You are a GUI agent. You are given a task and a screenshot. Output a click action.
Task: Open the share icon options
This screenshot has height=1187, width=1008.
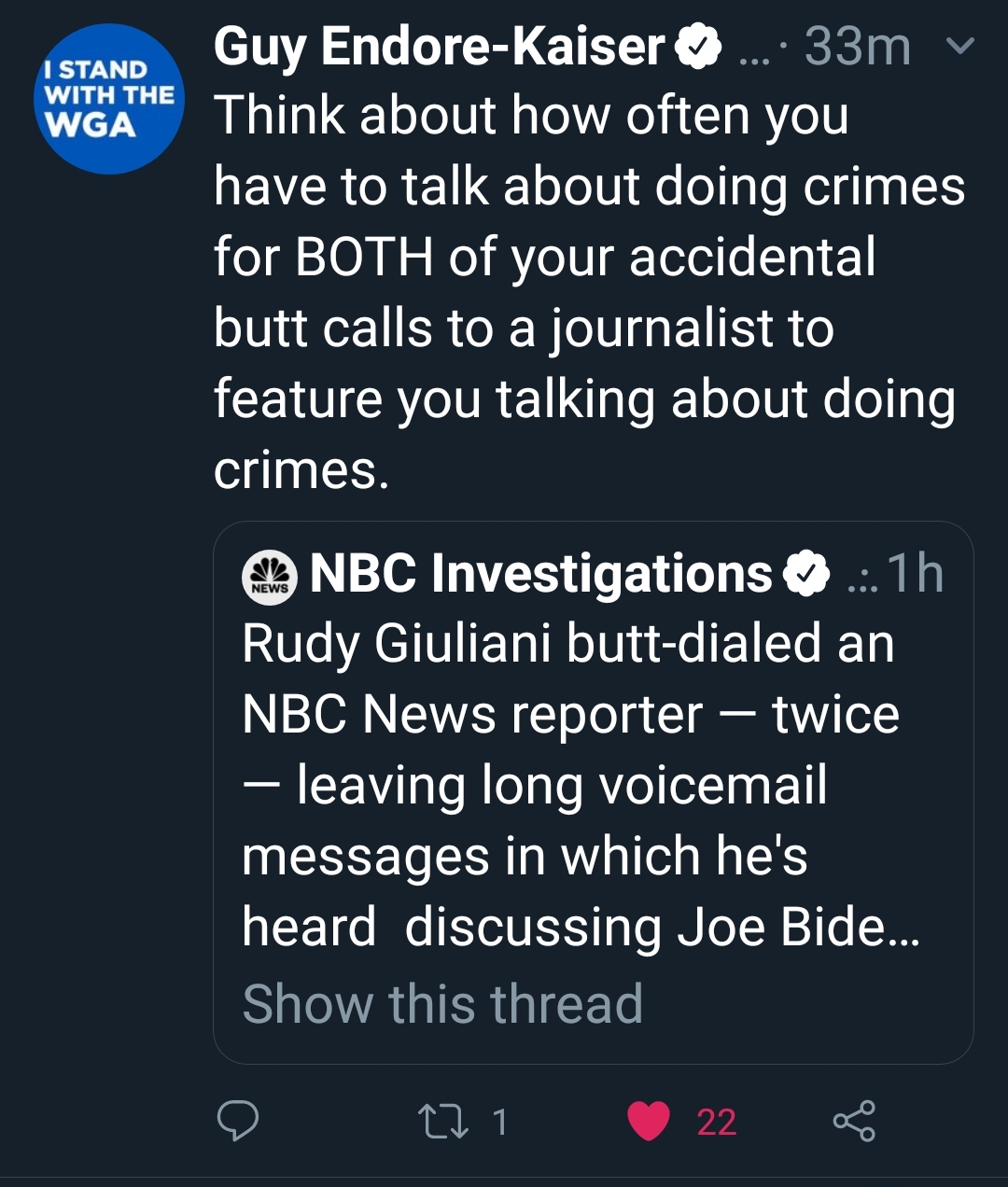854,1121
